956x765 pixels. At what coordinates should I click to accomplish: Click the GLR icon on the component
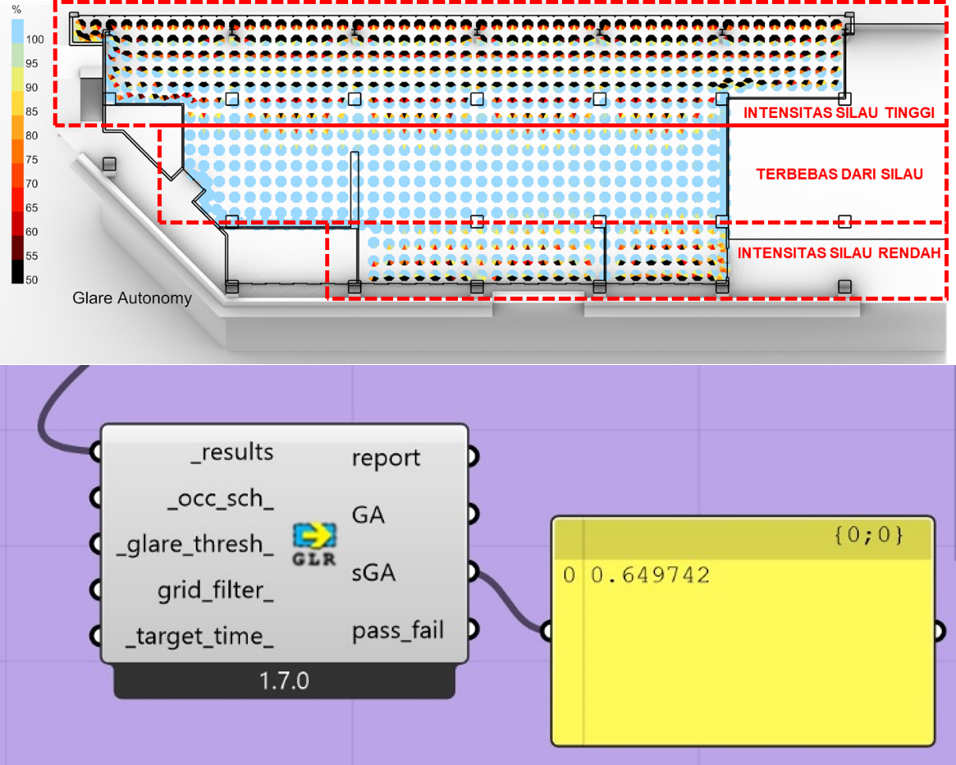tap(313, 544)
